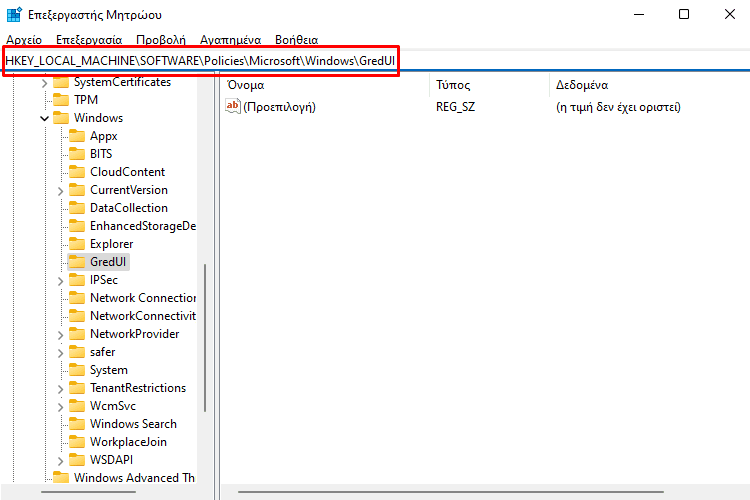Click the Explorer folder icon
Screen dimensions: 750x500
point(77,244)
